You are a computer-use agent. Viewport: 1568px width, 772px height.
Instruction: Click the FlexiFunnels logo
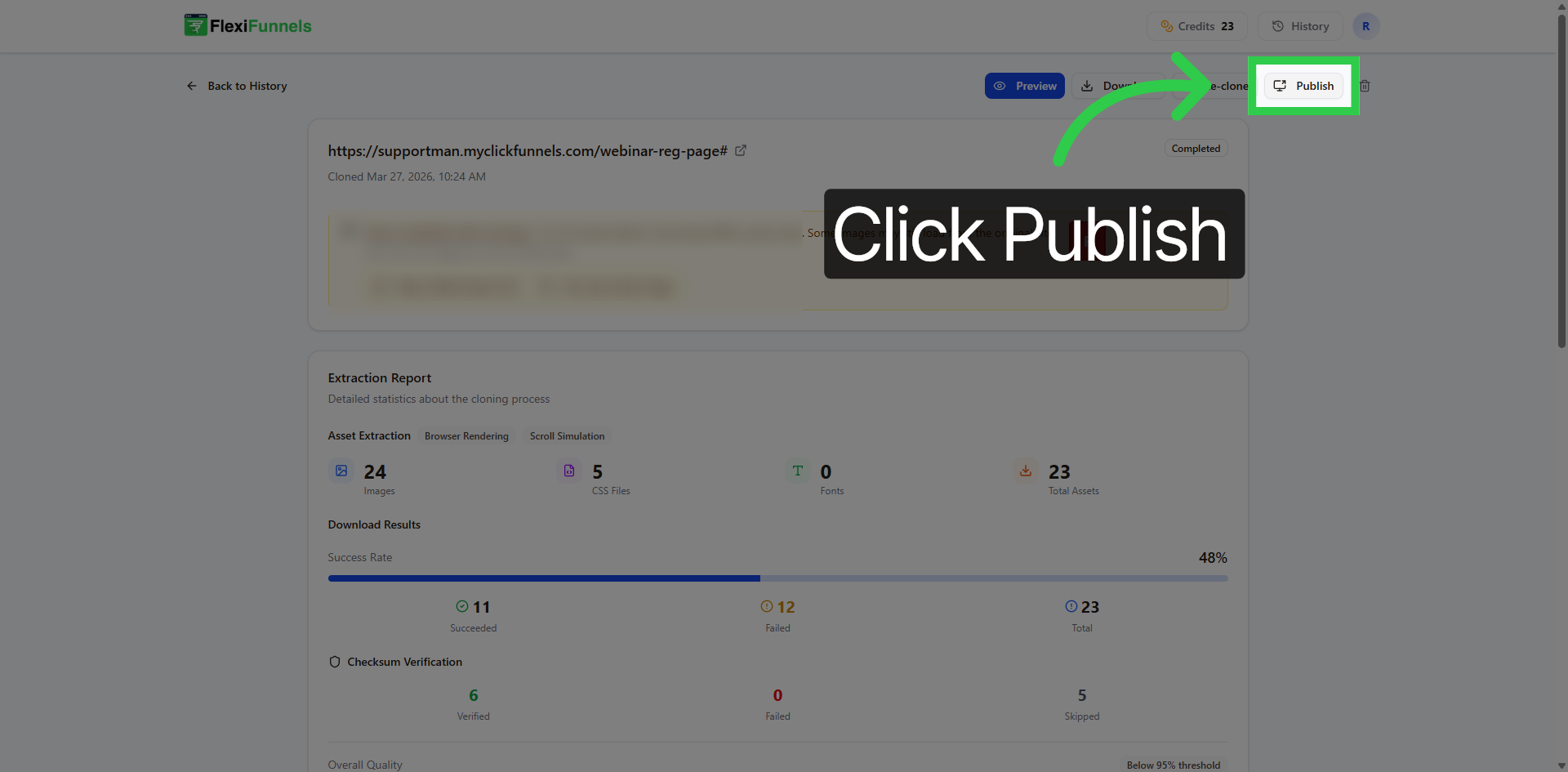[248, 25]
